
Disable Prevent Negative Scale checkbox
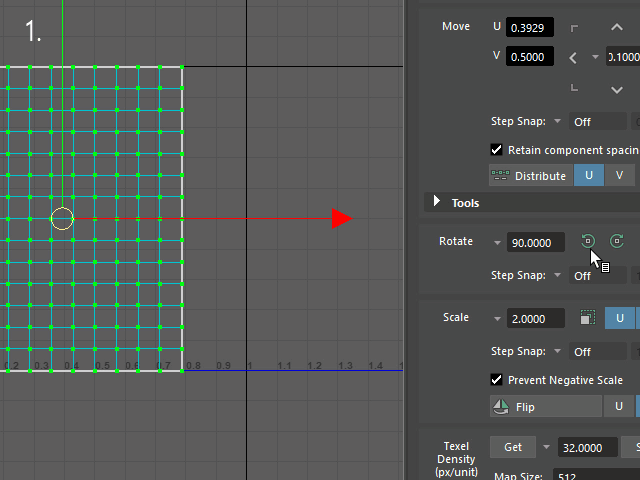tap(497, 380)
